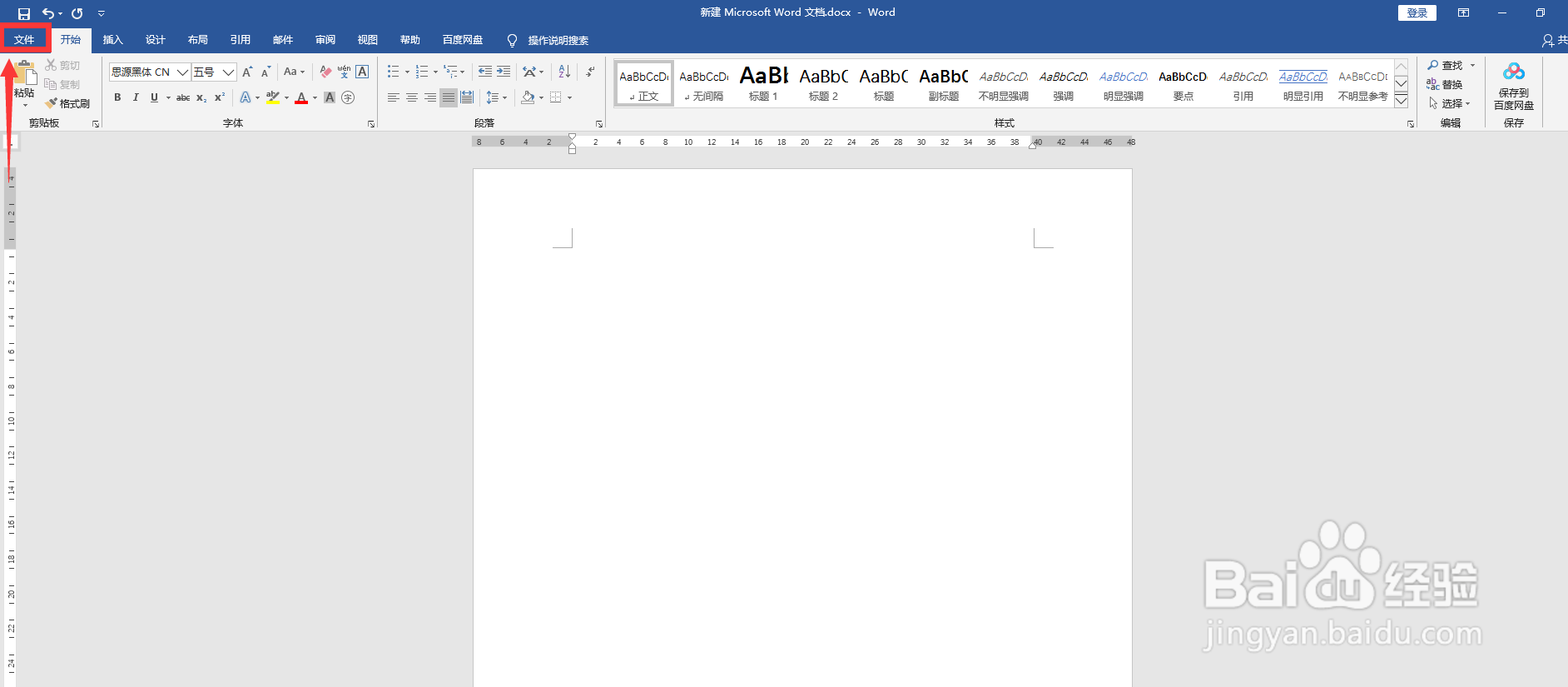Apply character border with boxed A icon
The height and width of the screenshot is (687, 1568).
(x=362, y=72)
